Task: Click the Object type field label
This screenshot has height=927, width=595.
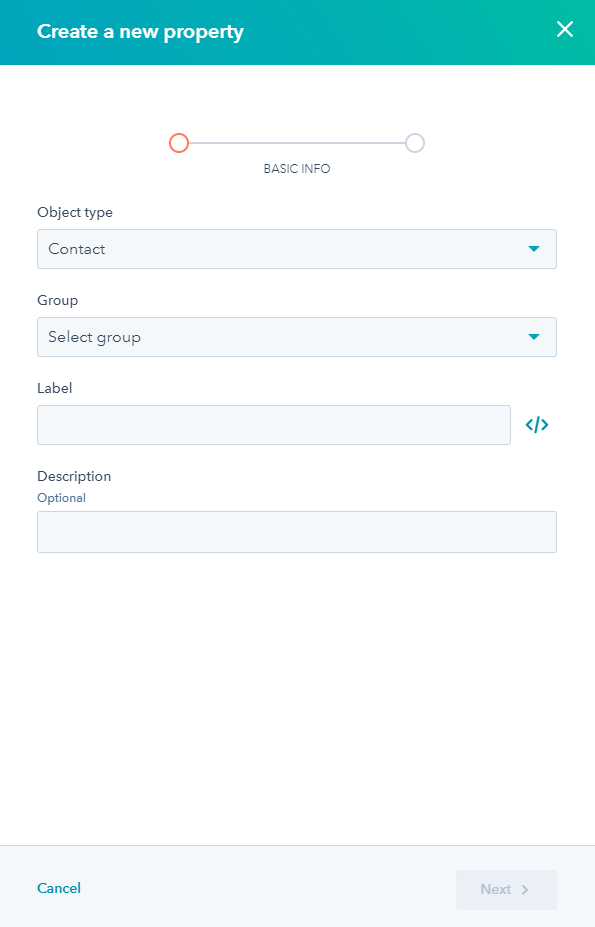Action: (x=75, y=213)
